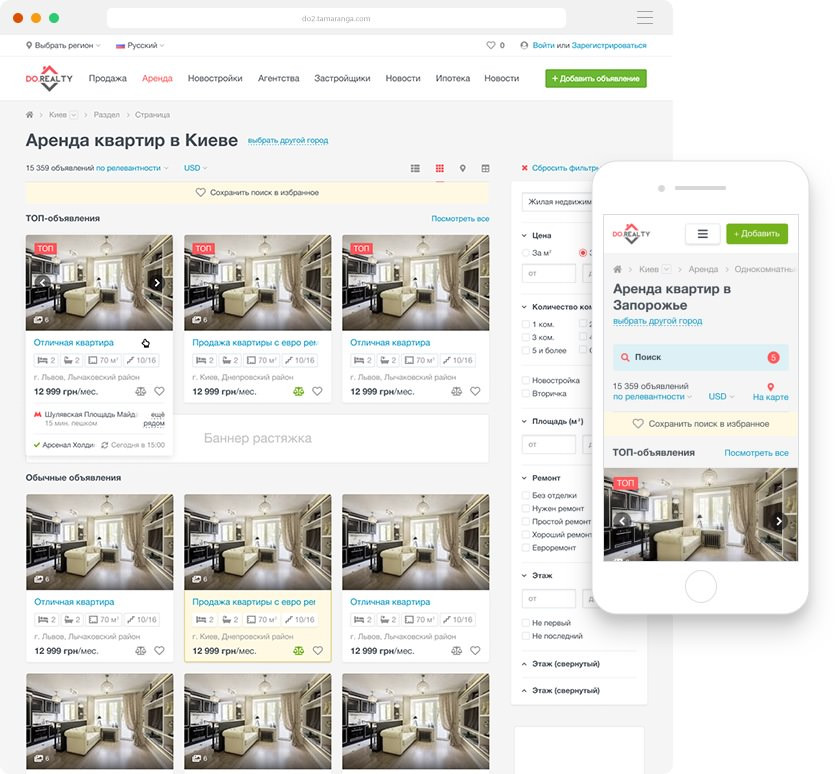
Task: Open the 'Аренда' menu item
Action: pyautogui.click(x=157, y=78)
